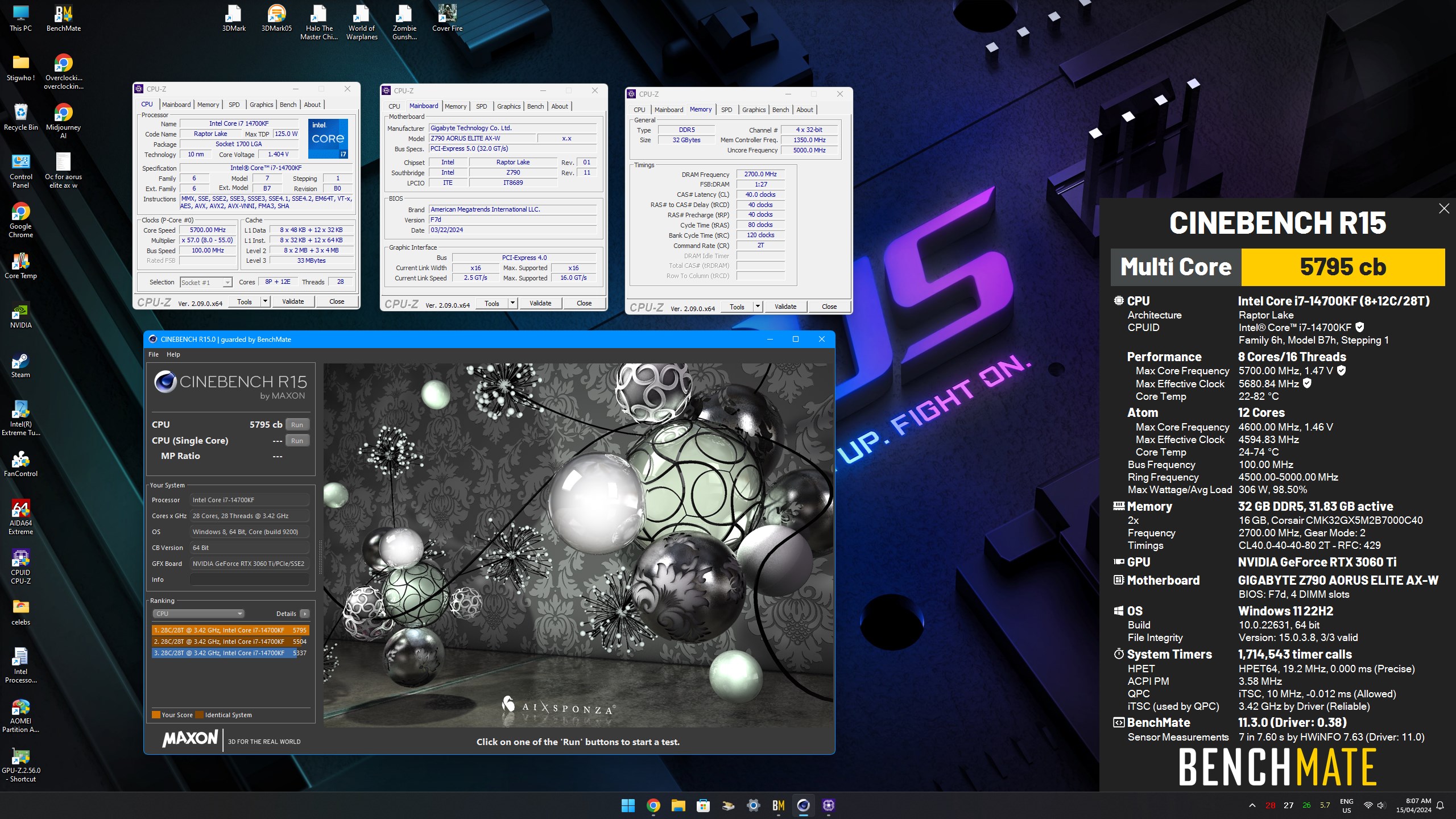Viewport: 1456px width, 819px height.
Task: Launch AOMEI Partition Assistant icon
Action: pos(20,715)
